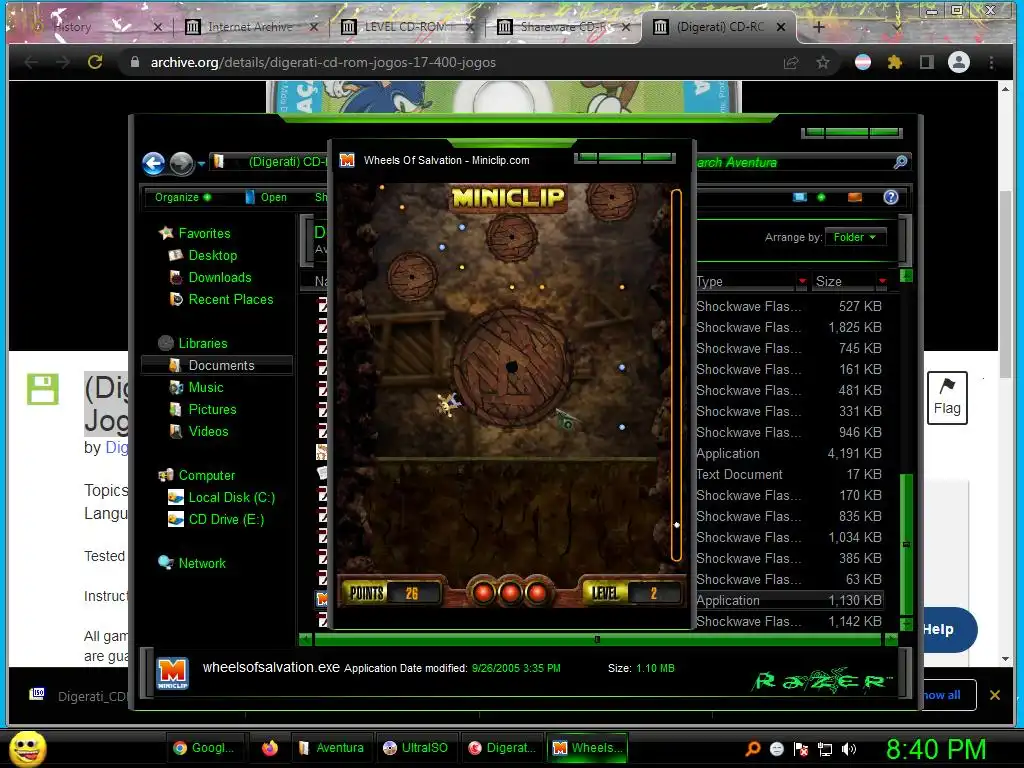The height and width of the screenshot is (768, 1024).
Task: Open the browser extensions puzzle icon
Action: [x=895, y=62]
